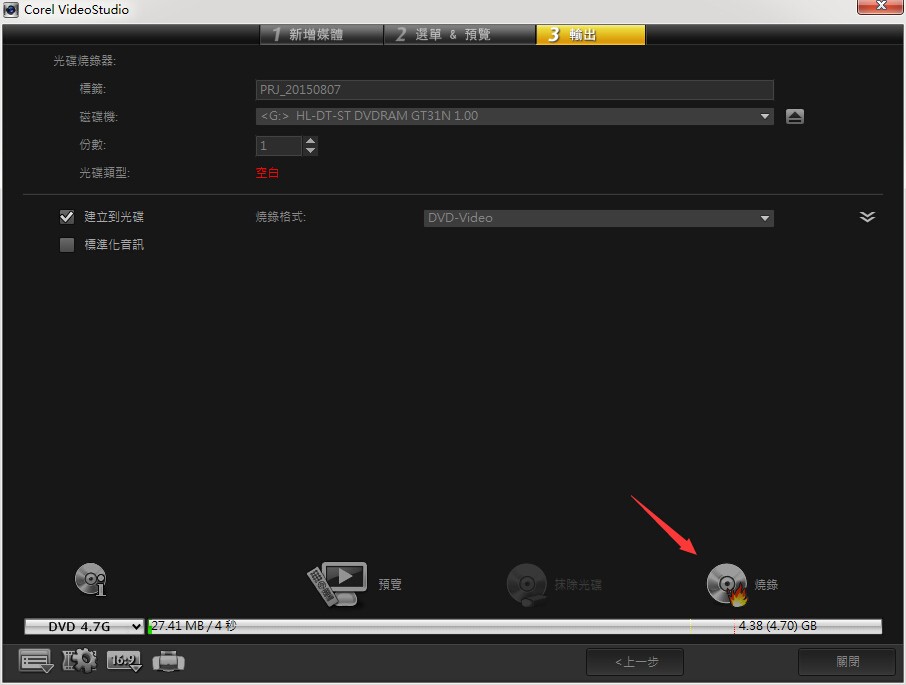
Task: Click the 燒錄 burn disc icon
Action: coord(727,585)
